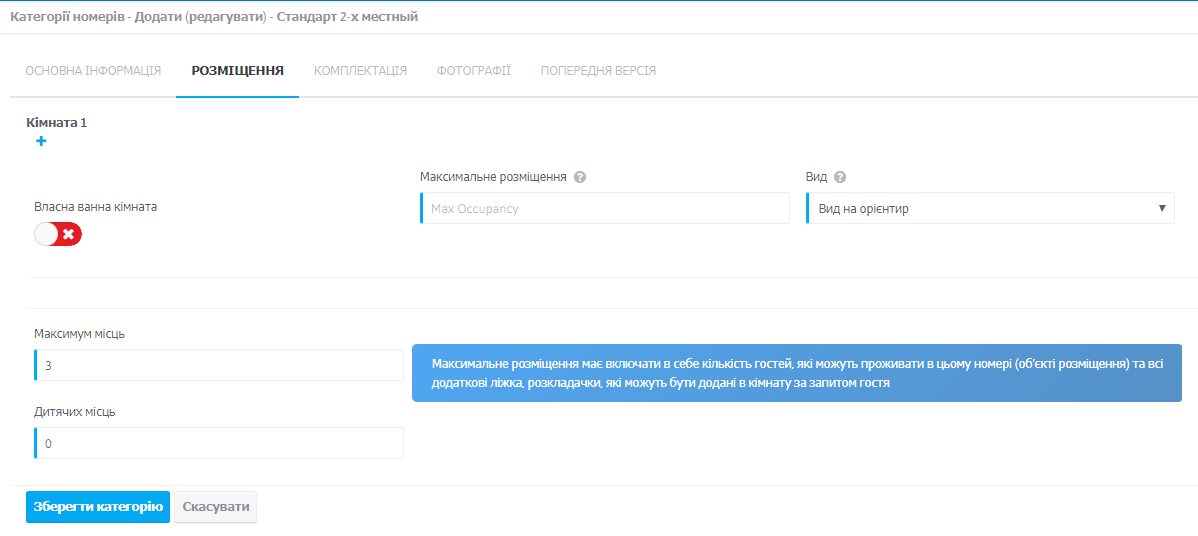1198x536 pixels.
Task: Select the Розміщення tab
Action: [238, 71]
